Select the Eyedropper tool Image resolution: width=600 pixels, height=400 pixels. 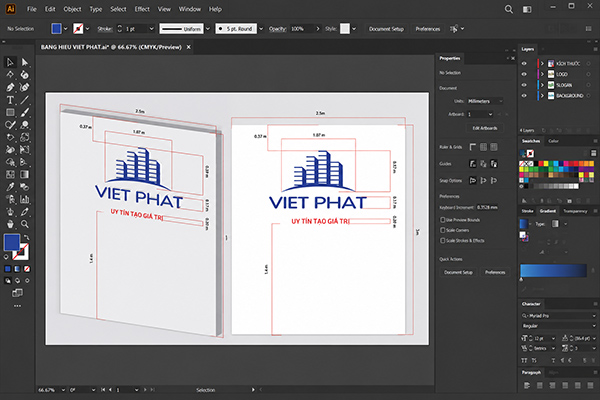click(x=10, y=187)
